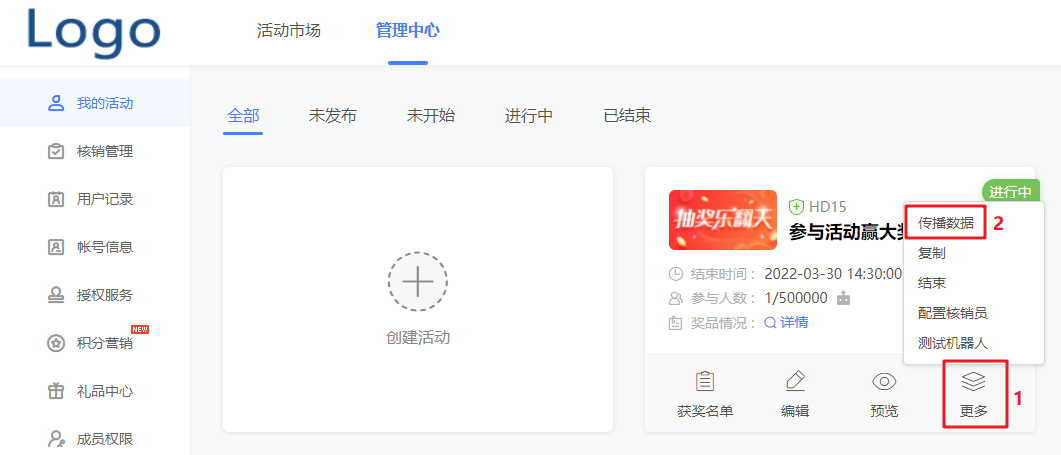Click the 我的活动 person icon
Viewport: 1061px width, 455px height.
56,103
